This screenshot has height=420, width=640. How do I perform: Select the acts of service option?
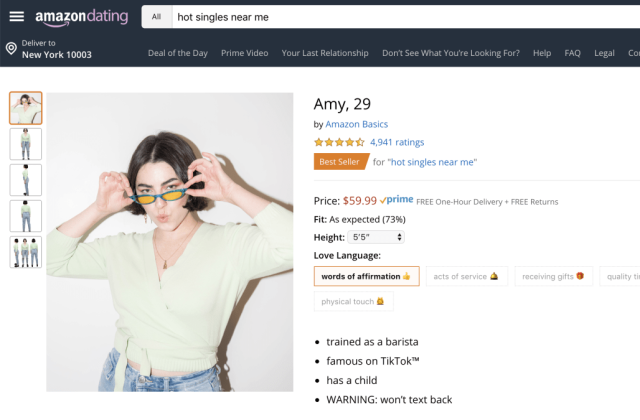point(466,276)
